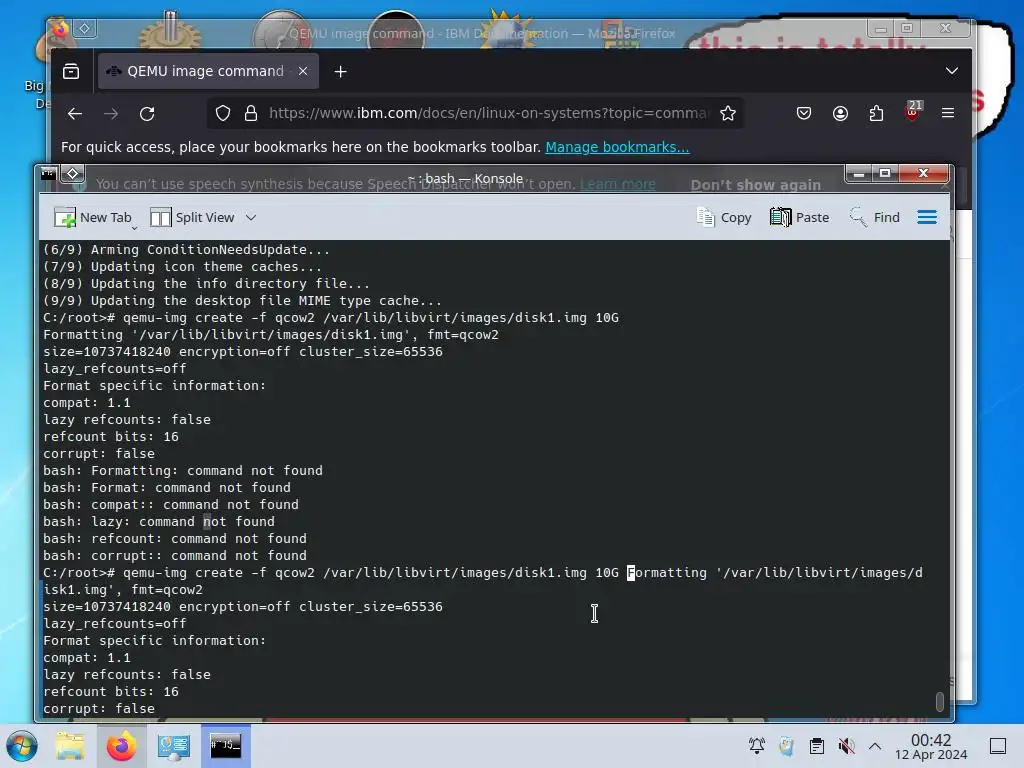Unmute audio from the tray volume icon
Screen dimensions: 1024x768
pyautogui.click(x=846, y=746)
